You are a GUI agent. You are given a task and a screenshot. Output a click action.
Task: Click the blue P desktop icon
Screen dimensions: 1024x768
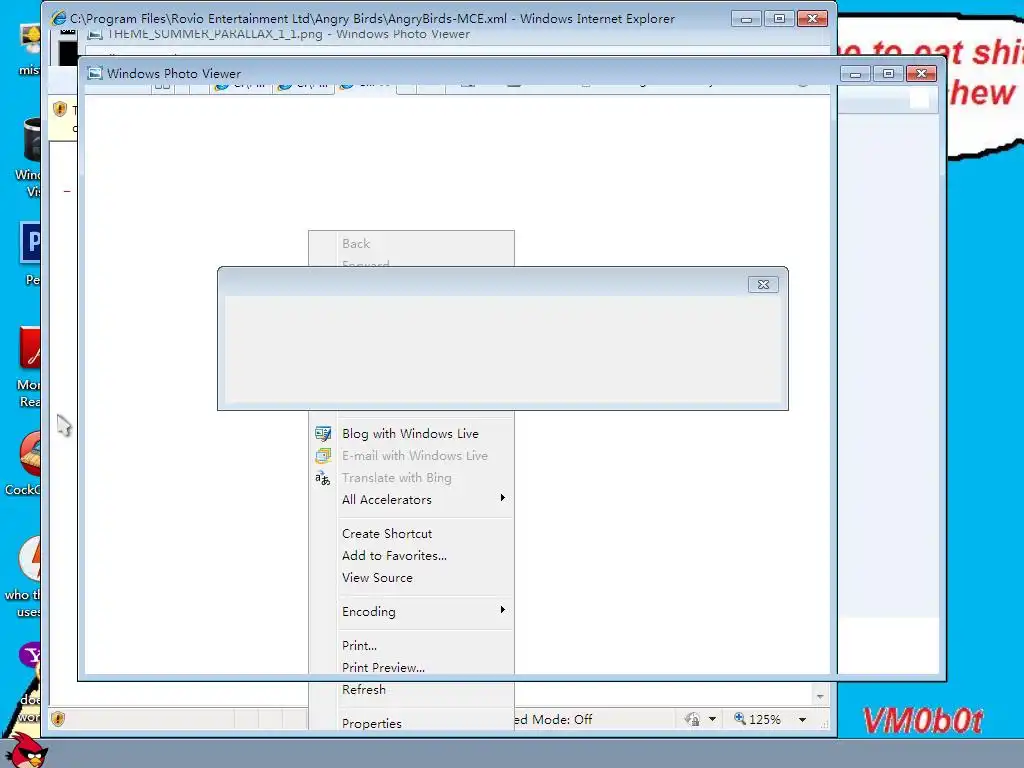click(30, 242)
